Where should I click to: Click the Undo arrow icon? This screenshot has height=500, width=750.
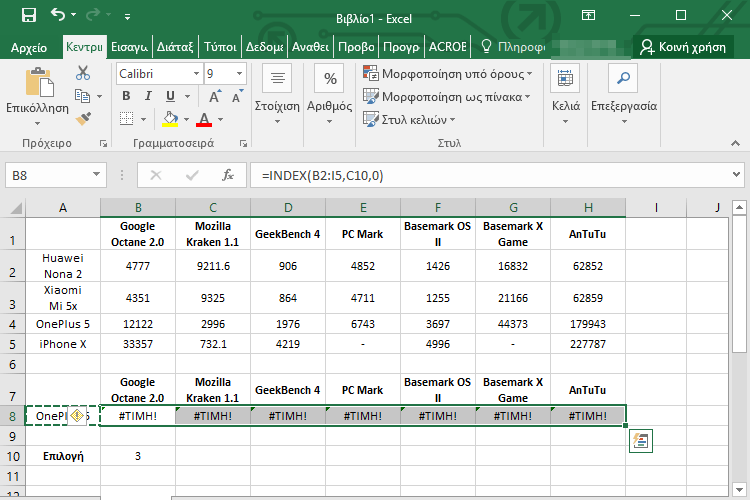pyautogui.click(x=58, y=15)
